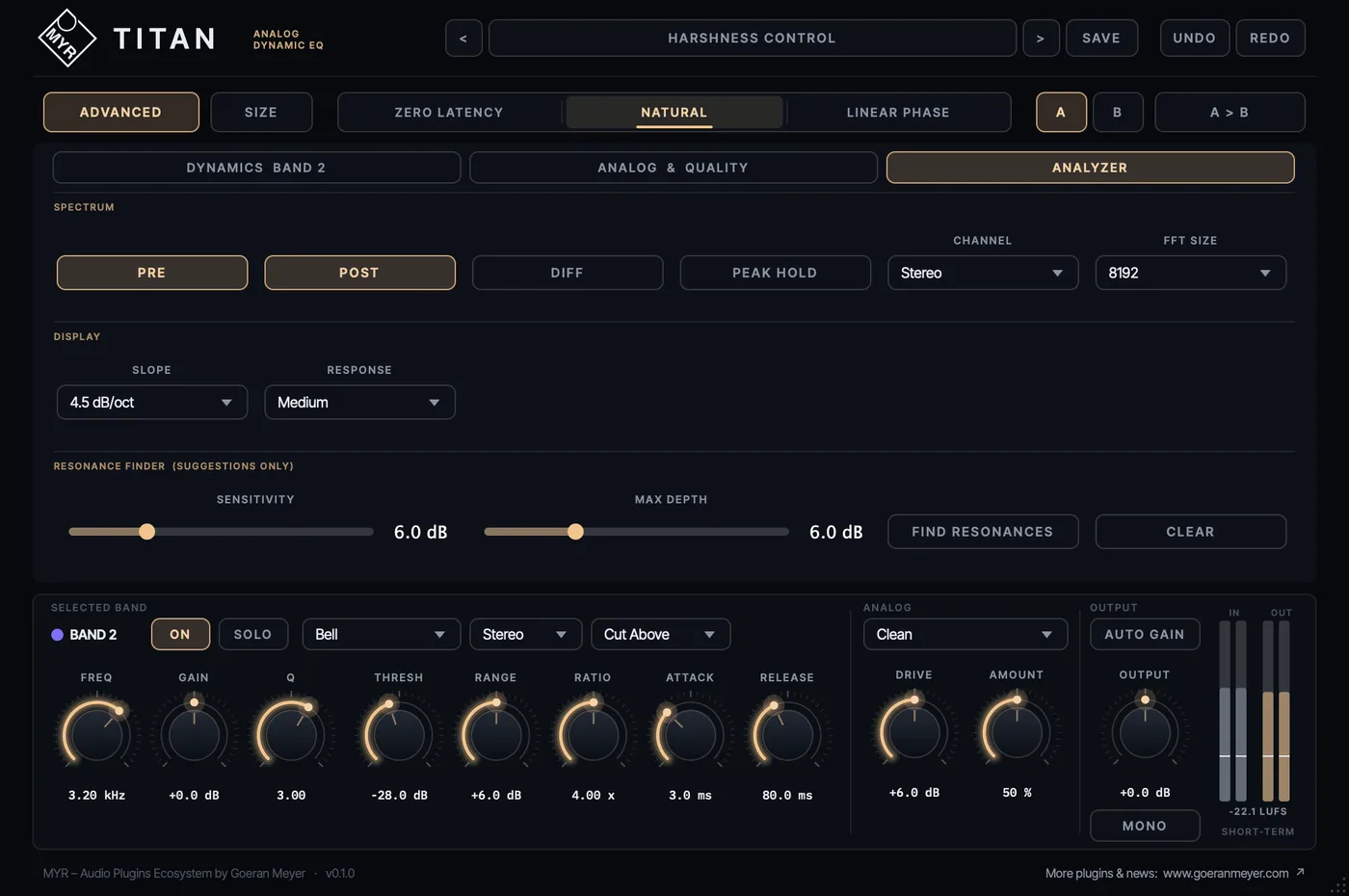Open the Slope dropdown showing 4.5 dB/oct

click(152, 402)
